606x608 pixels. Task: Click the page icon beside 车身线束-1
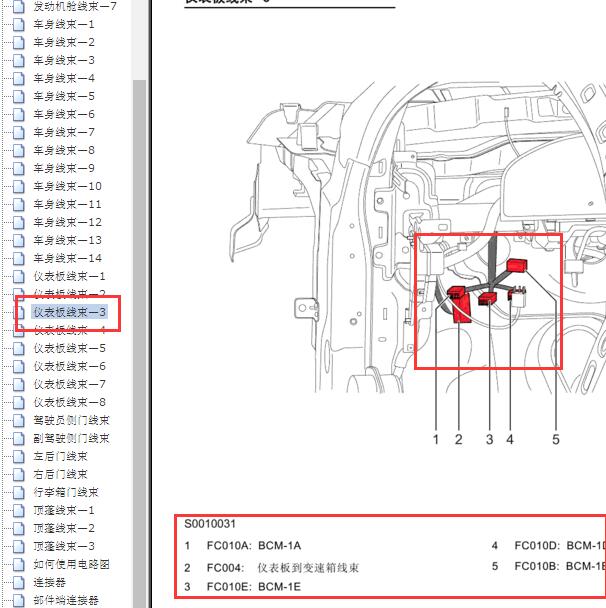(18, 25)
